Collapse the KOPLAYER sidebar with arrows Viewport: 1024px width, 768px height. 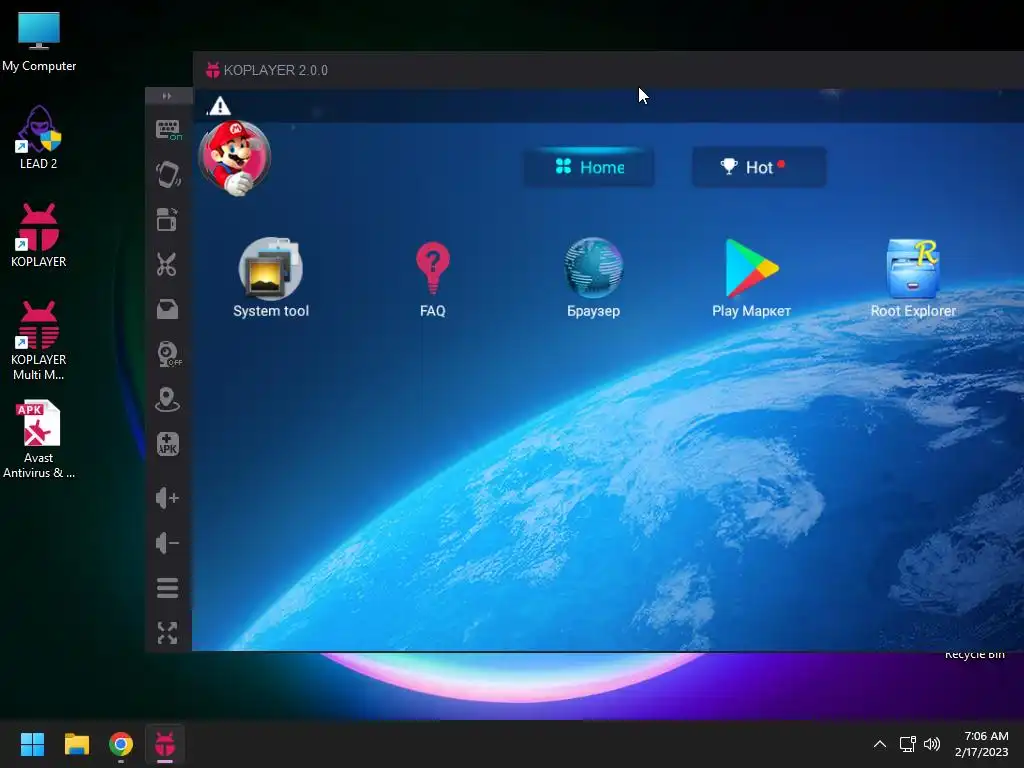click(167, 96)
